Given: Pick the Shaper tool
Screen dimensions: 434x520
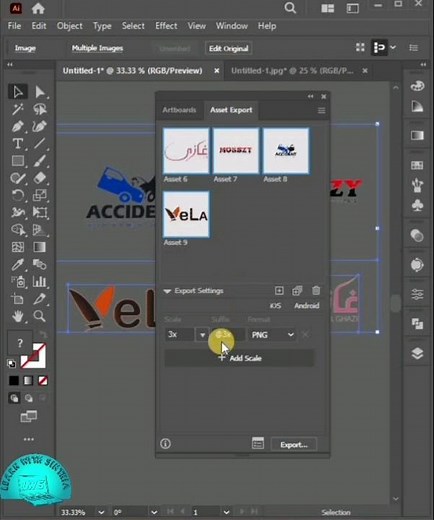Looking at the screenshot, I should 18,178.
